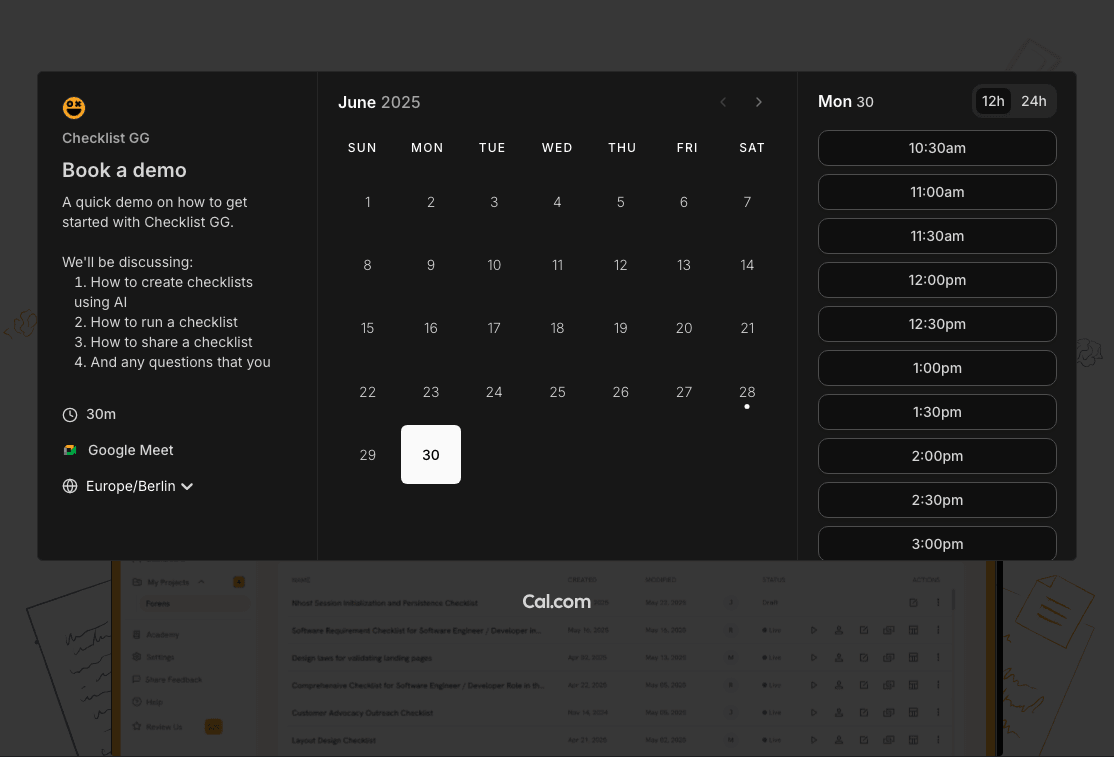
Task: Click date 26 in the calendar
Action: (621, 392)
